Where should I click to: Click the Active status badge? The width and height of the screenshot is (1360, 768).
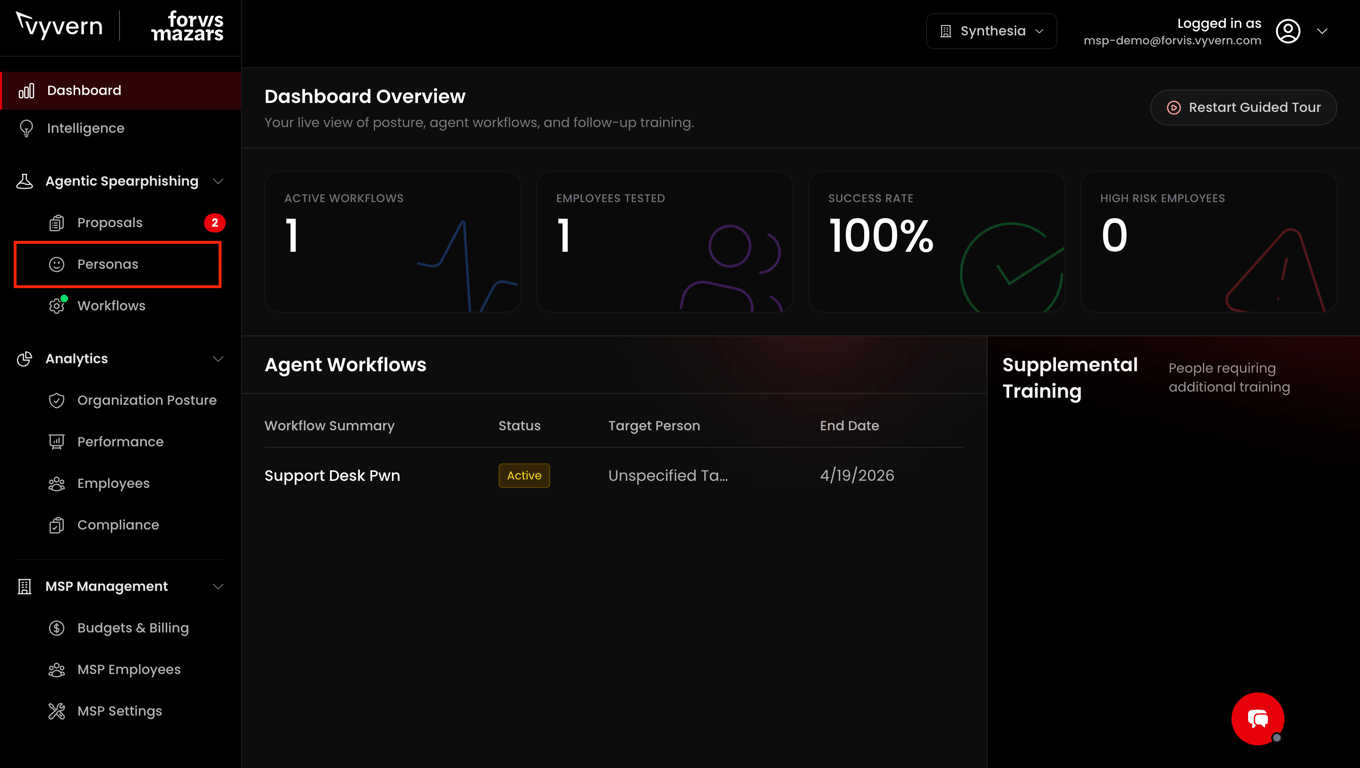(524, 476)
